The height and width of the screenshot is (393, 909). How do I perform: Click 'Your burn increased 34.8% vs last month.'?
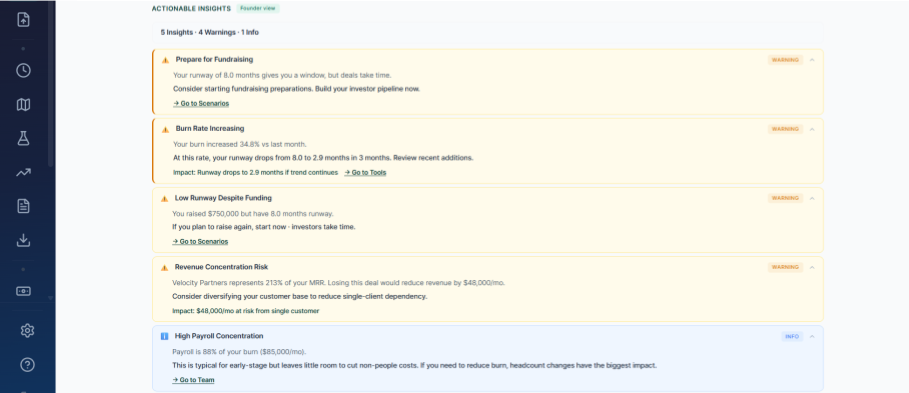240,144
